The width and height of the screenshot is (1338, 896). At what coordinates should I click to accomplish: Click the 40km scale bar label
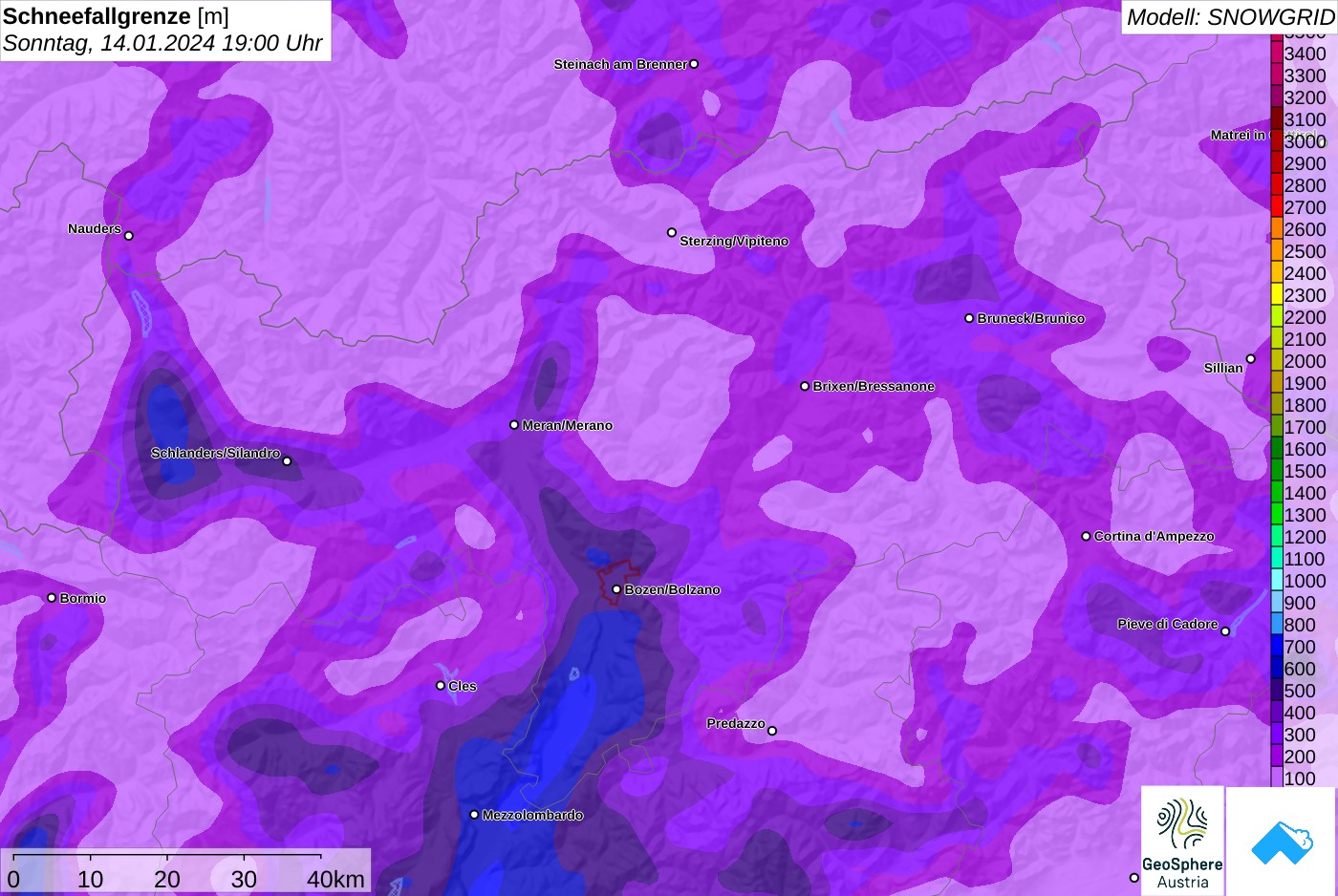(x=335, y=879)
